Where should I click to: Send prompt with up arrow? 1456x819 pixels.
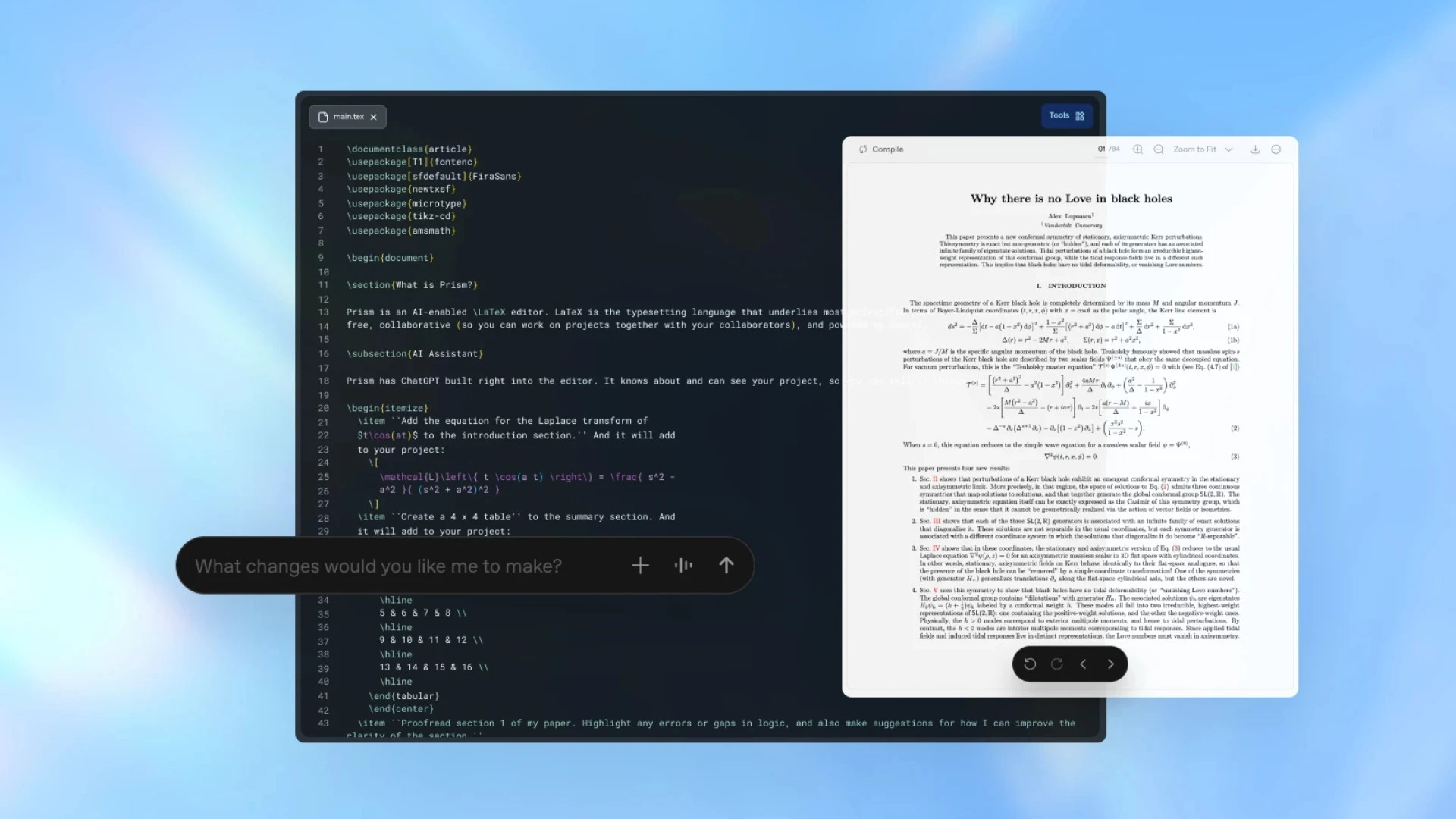726,566
